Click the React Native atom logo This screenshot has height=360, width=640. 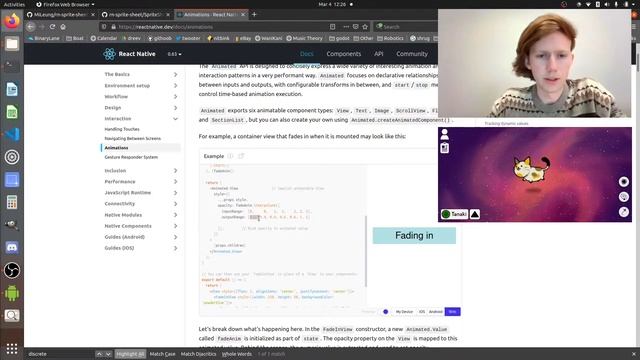pos(109,54)
